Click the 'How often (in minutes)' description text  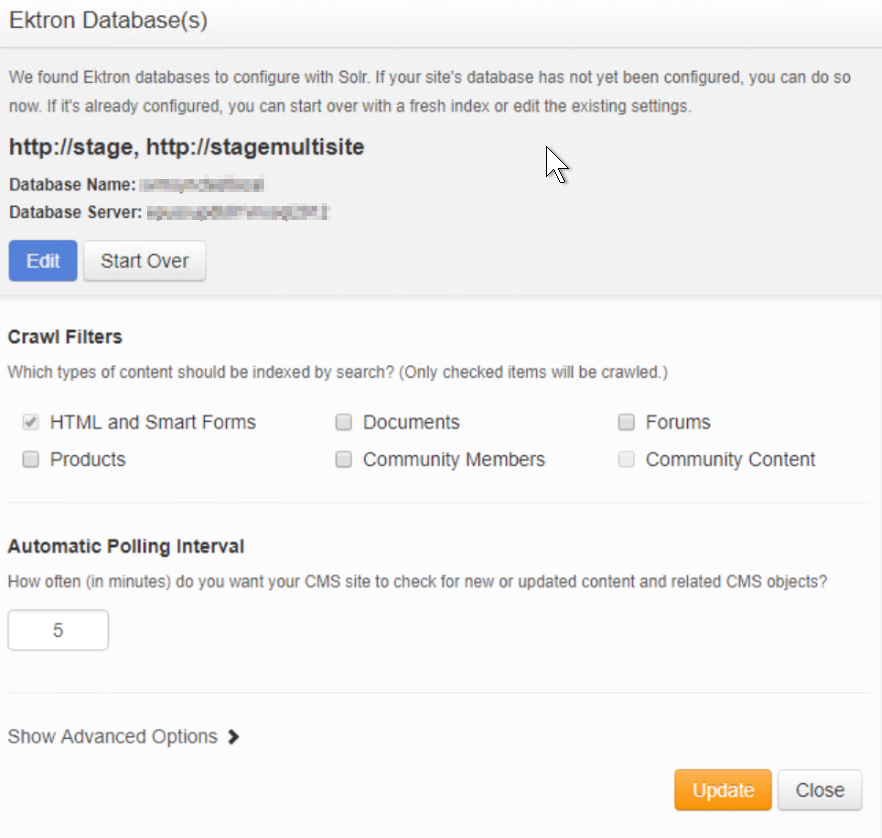pos(417,582)
